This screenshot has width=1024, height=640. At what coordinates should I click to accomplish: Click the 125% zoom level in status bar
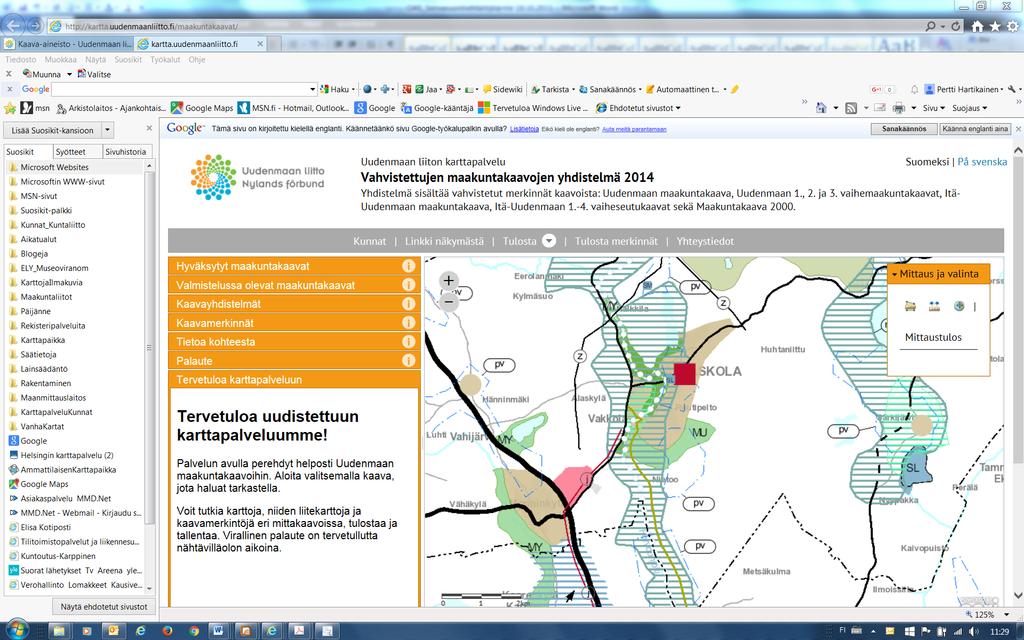click(x=984, y=615)
